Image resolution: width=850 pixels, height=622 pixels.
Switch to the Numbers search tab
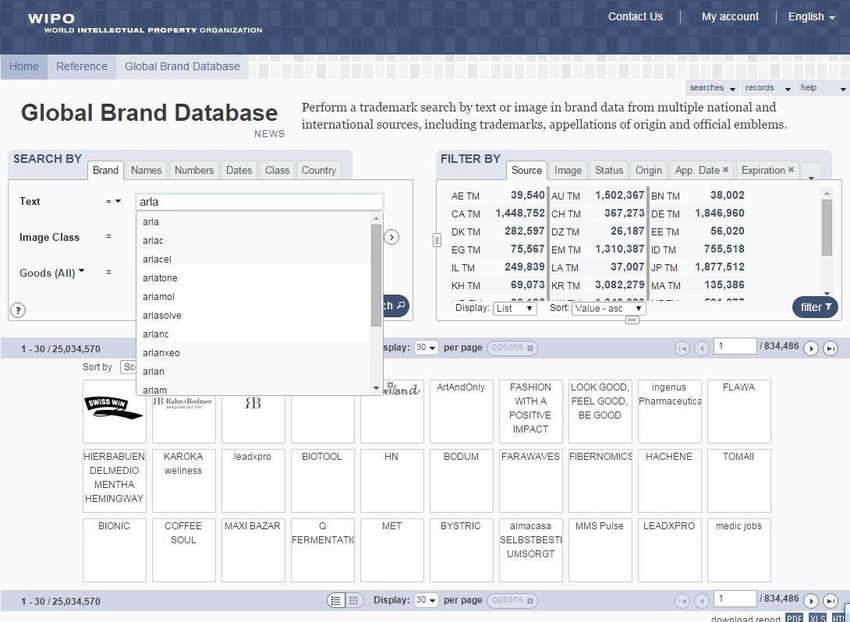pos(194,170)
